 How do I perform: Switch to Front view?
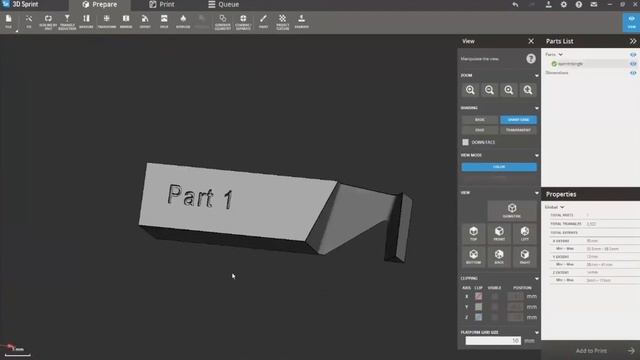click(499, 233)
